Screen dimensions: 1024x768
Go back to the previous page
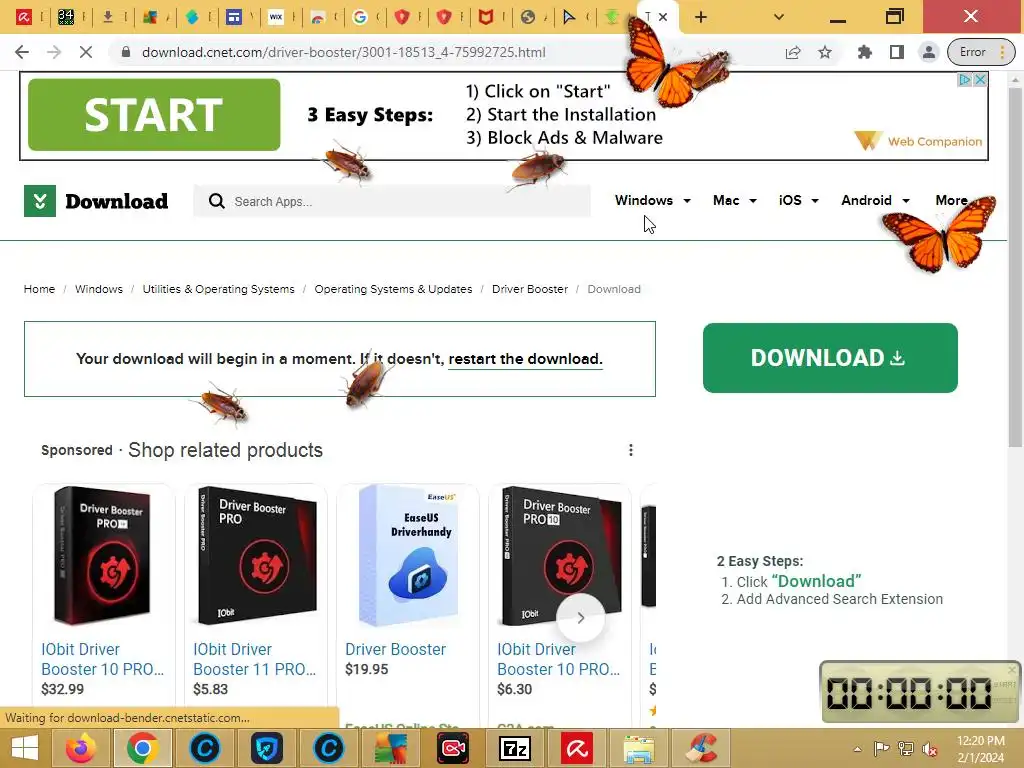(x=22, y=52)
